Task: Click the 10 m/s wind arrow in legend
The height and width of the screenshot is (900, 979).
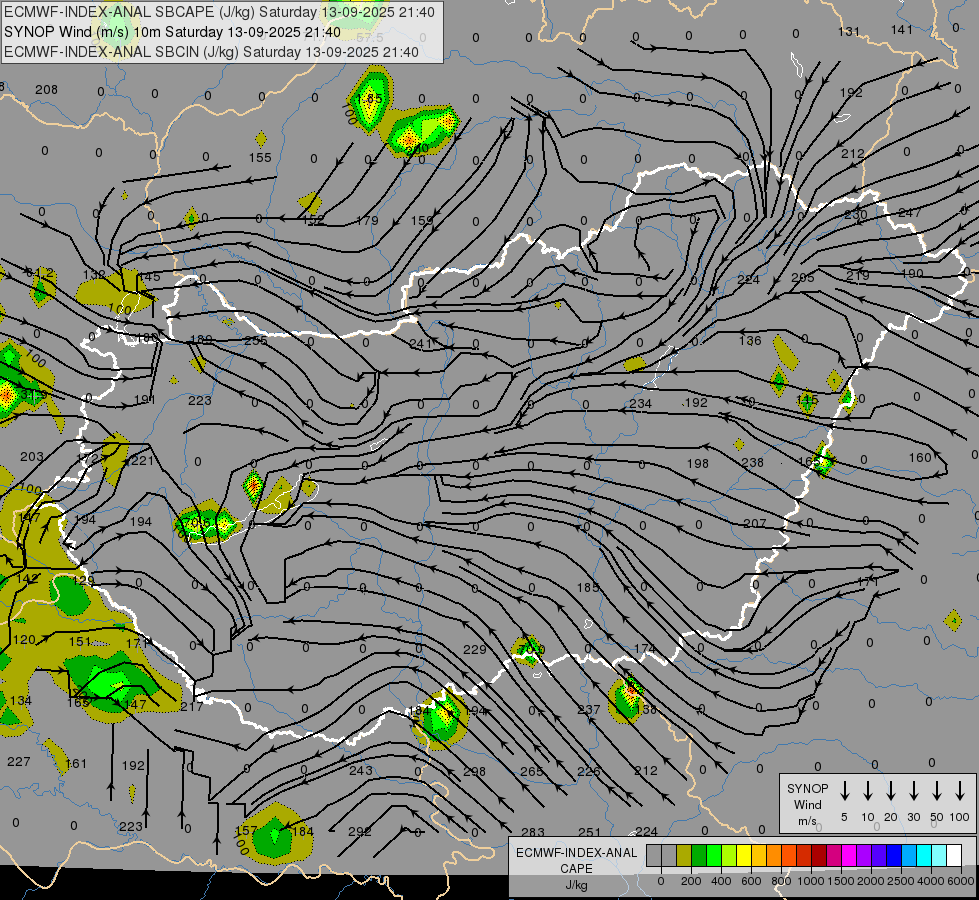Action: (x=867, y=791)
